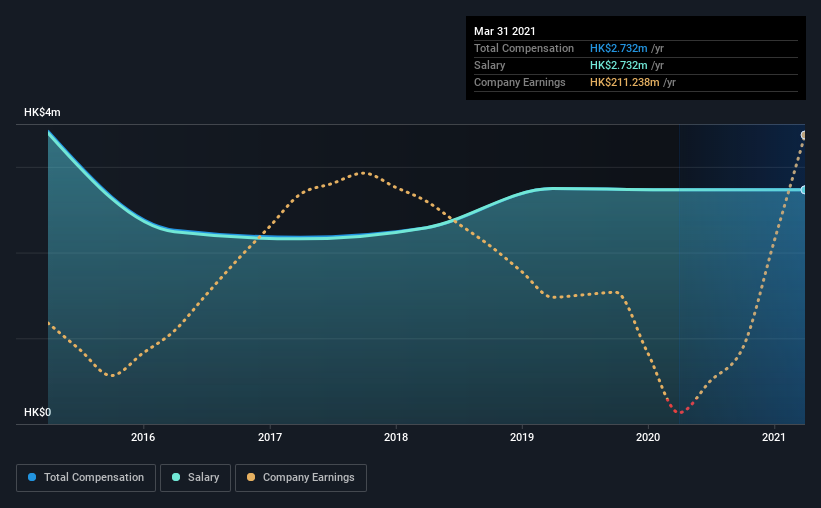Click the blue Total Compensation legend dot
821x508 pixels.
coord(32,477)
